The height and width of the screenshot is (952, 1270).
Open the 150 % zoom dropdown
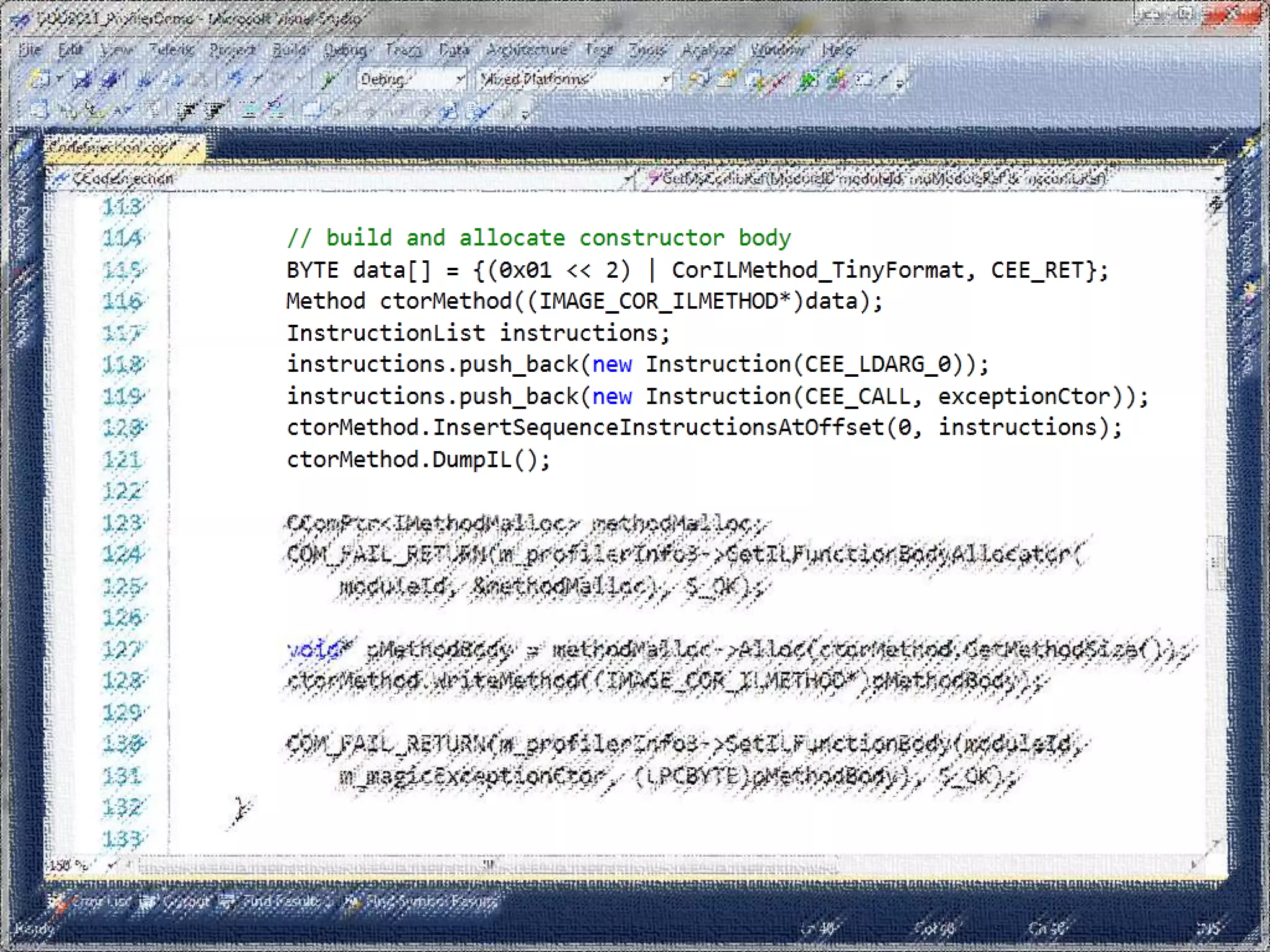pyautogui.click(x=112, y=865)
